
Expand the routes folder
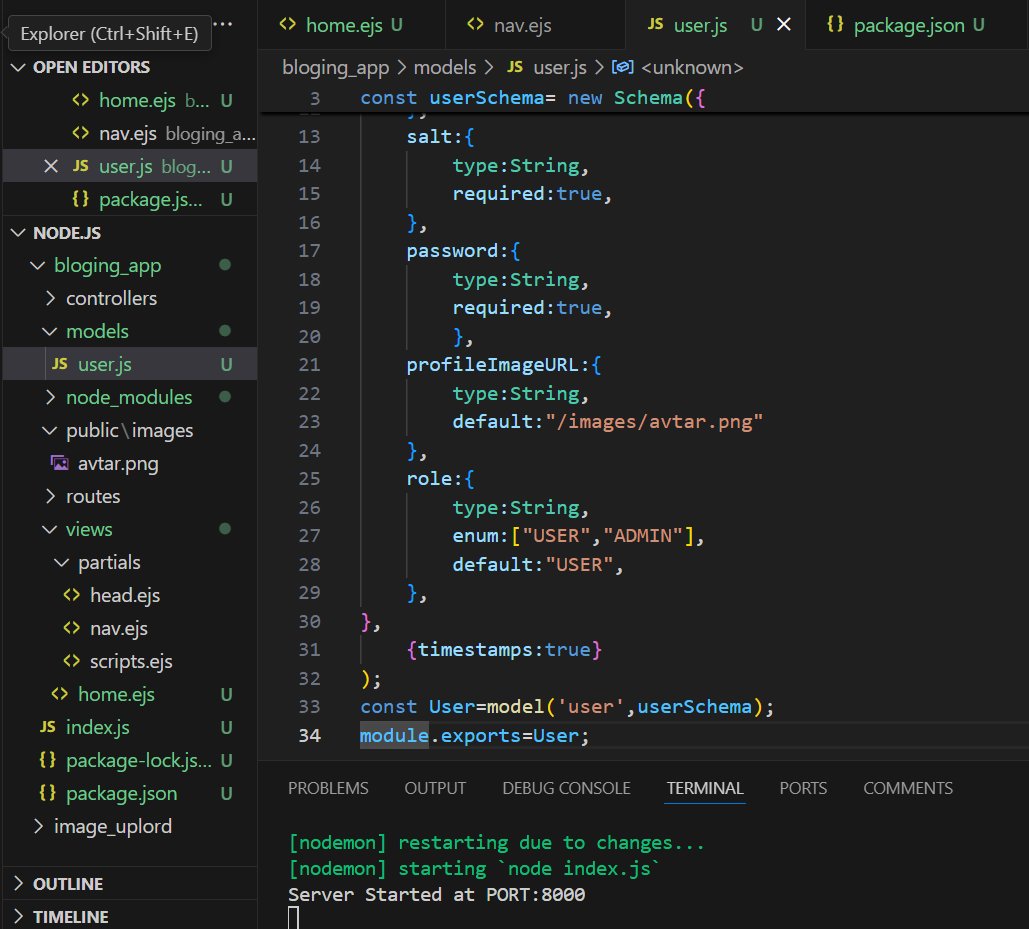pyautogui.click(x=50, y=496)
